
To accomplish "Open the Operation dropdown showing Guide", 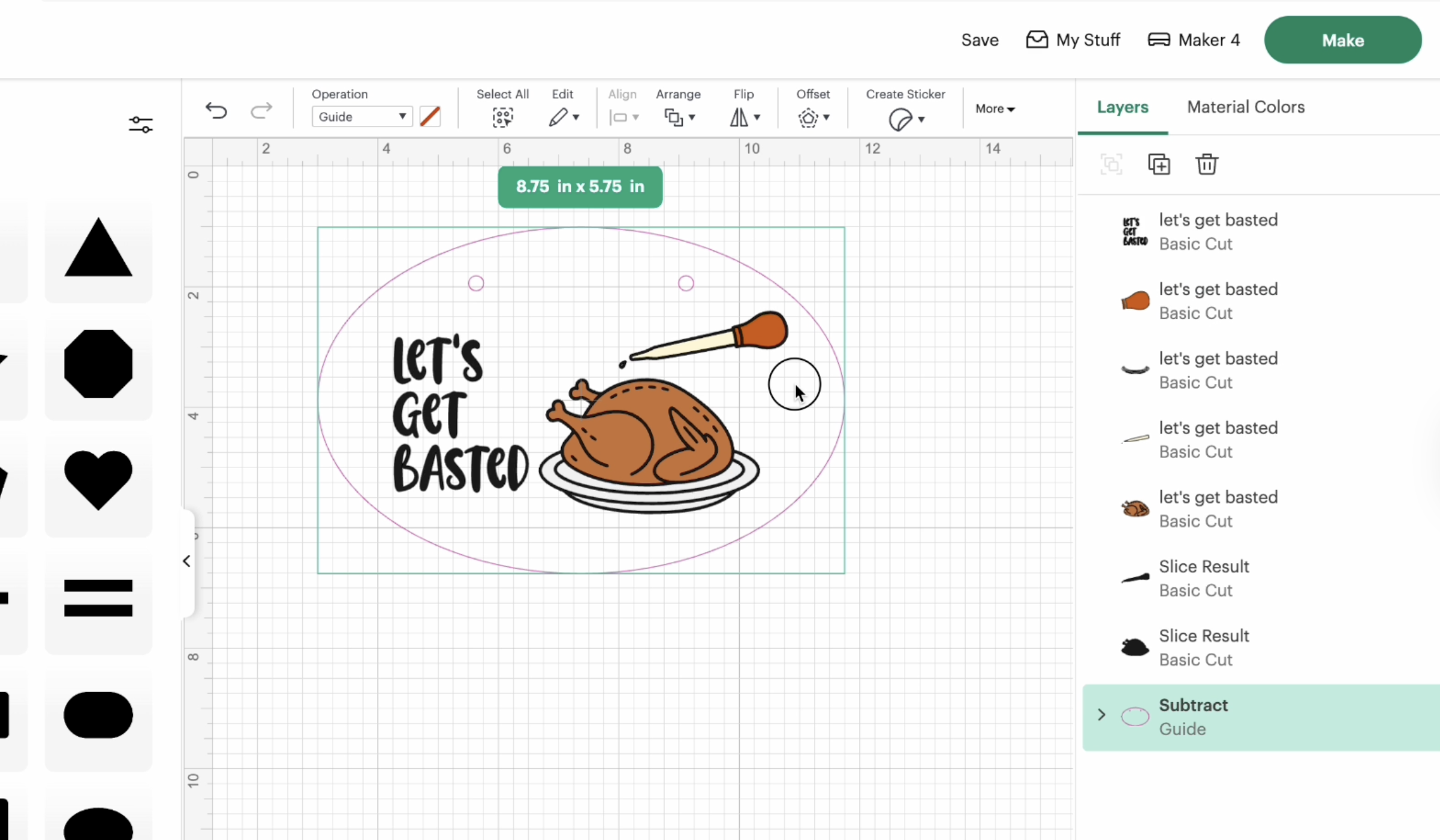I will coord(361,116).
